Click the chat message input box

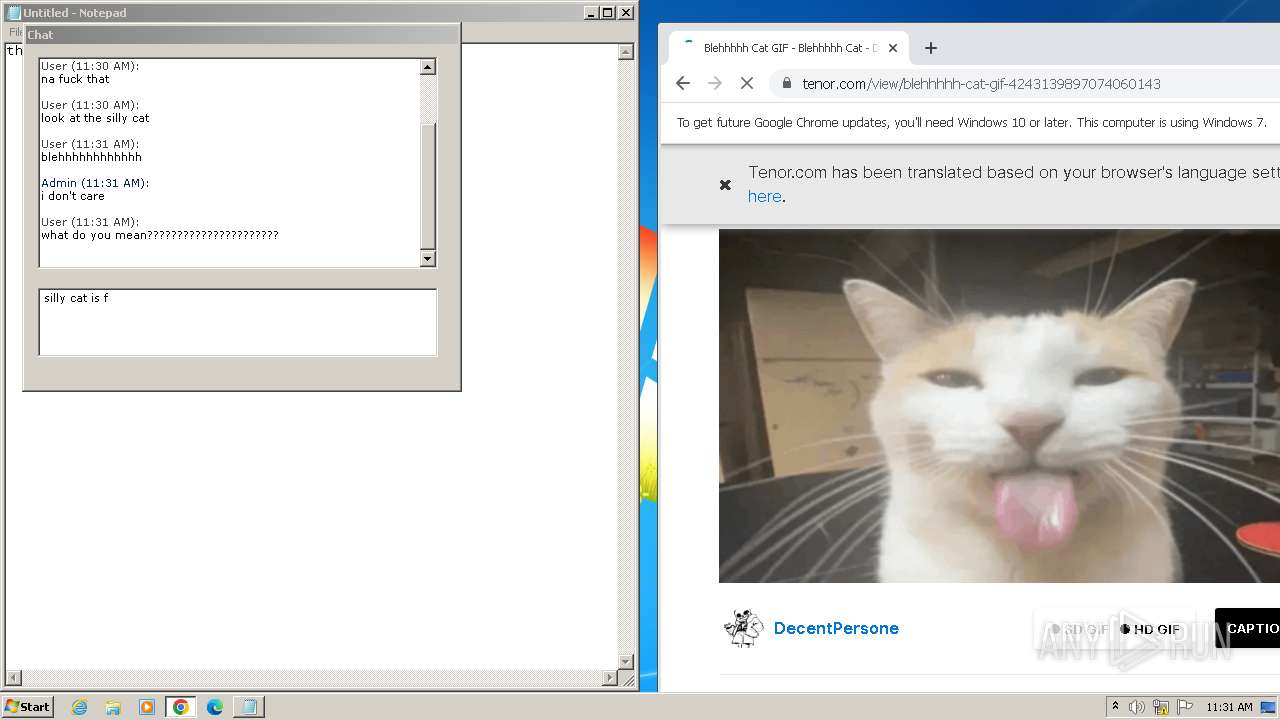click(238, 322)
